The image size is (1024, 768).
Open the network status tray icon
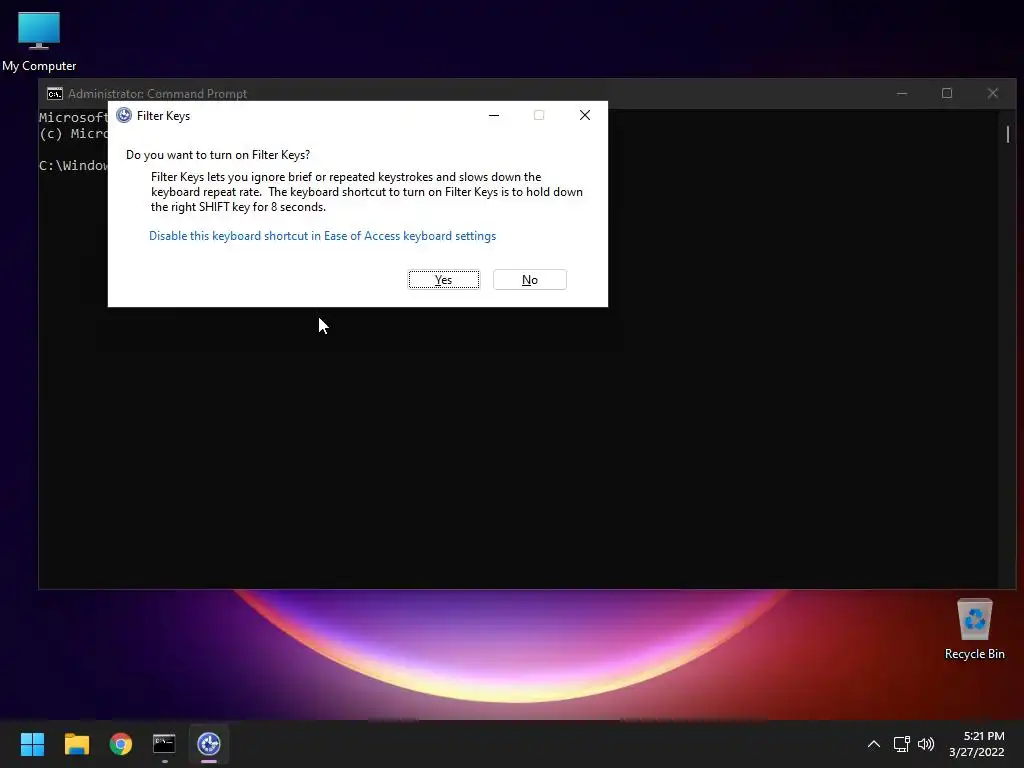(x=902, y=744)
